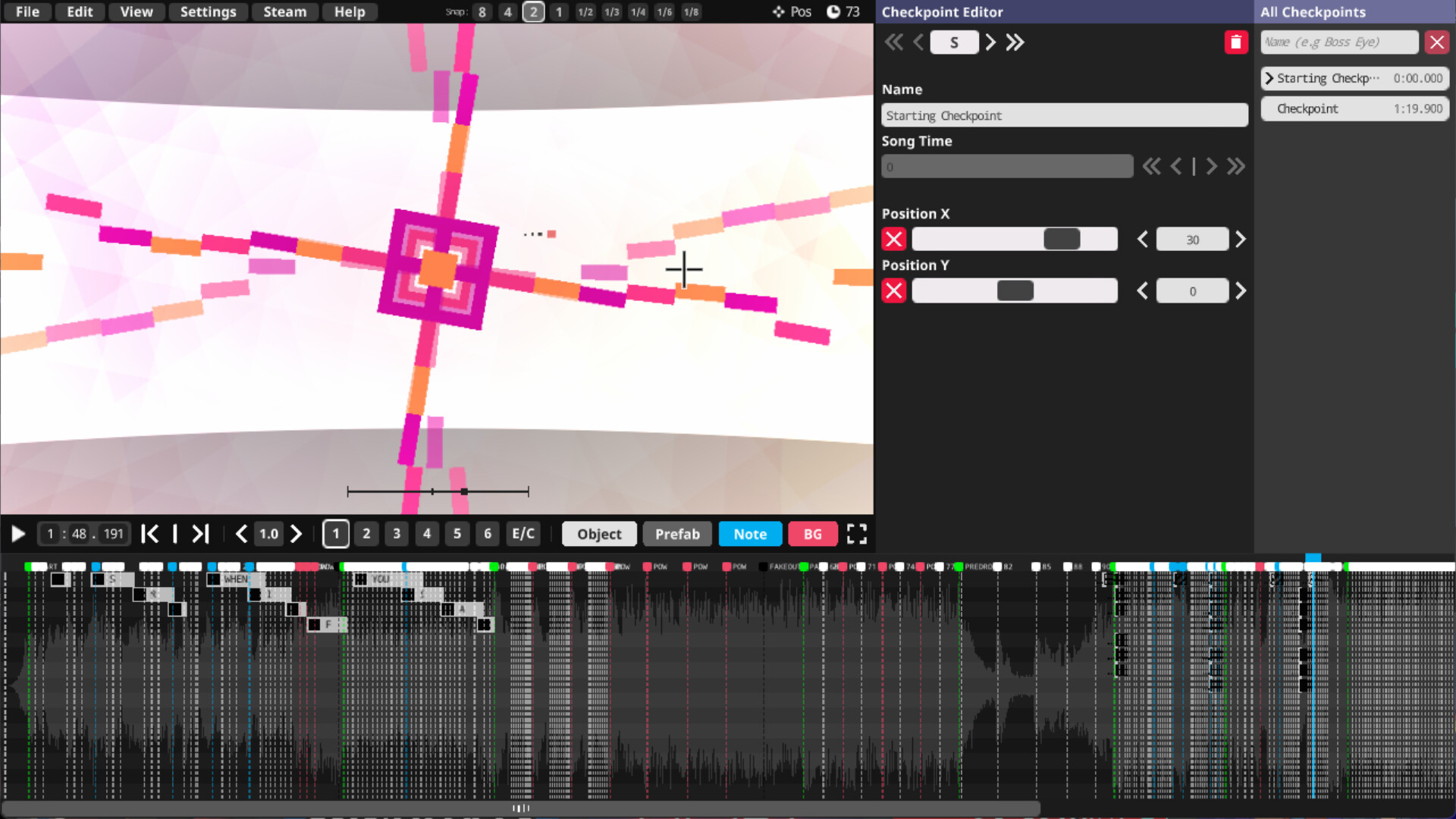Open the Help menu
This screenshot has height=819, width=1456.
point(350,11)
